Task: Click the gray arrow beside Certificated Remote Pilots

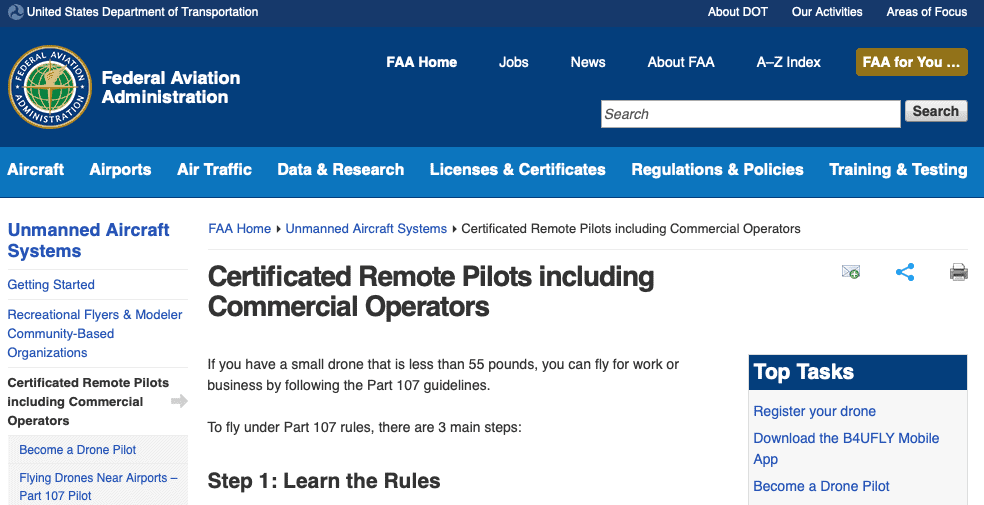Action: [179, 401]
